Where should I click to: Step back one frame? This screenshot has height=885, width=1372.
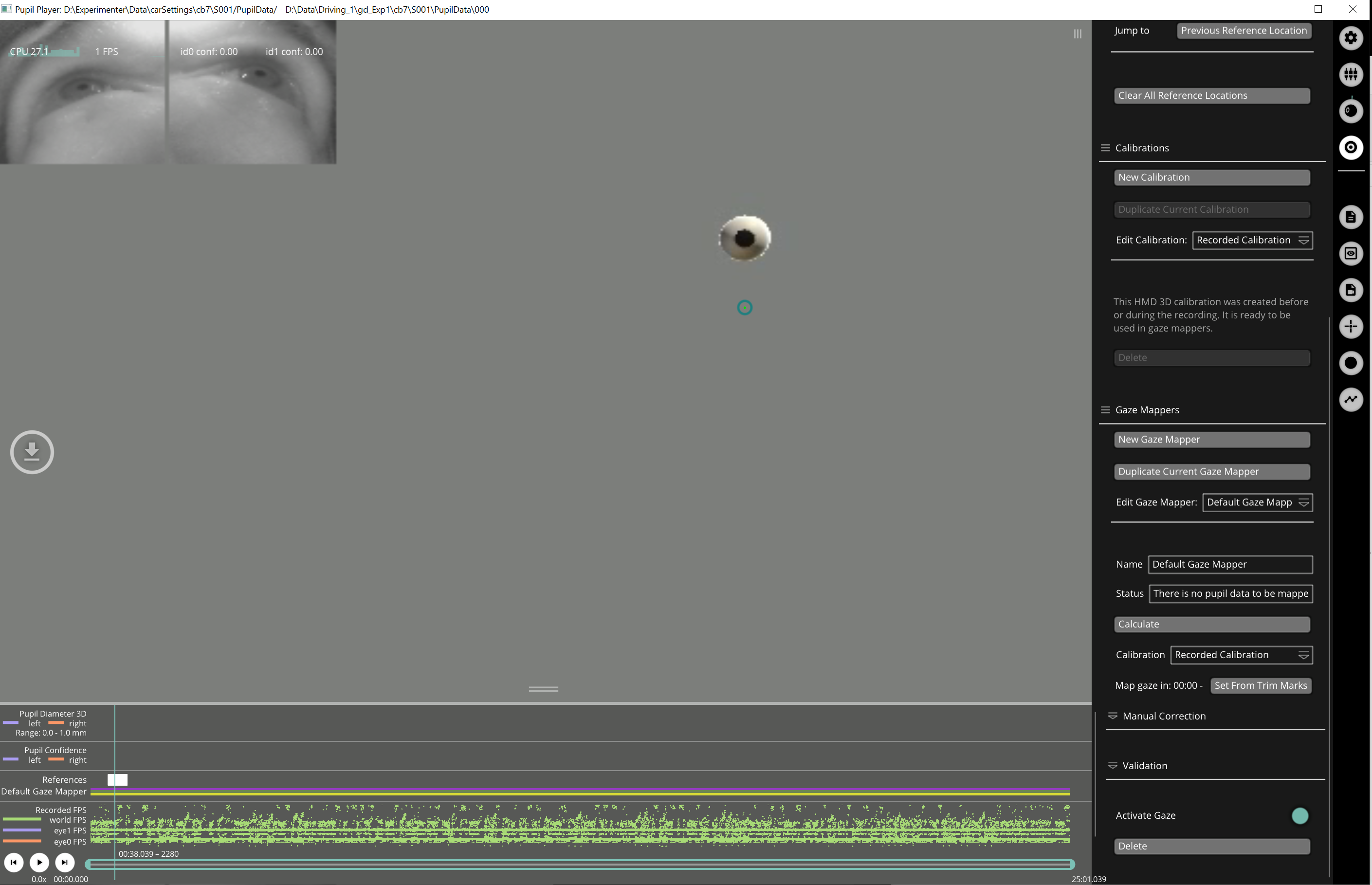coord(14,862)
